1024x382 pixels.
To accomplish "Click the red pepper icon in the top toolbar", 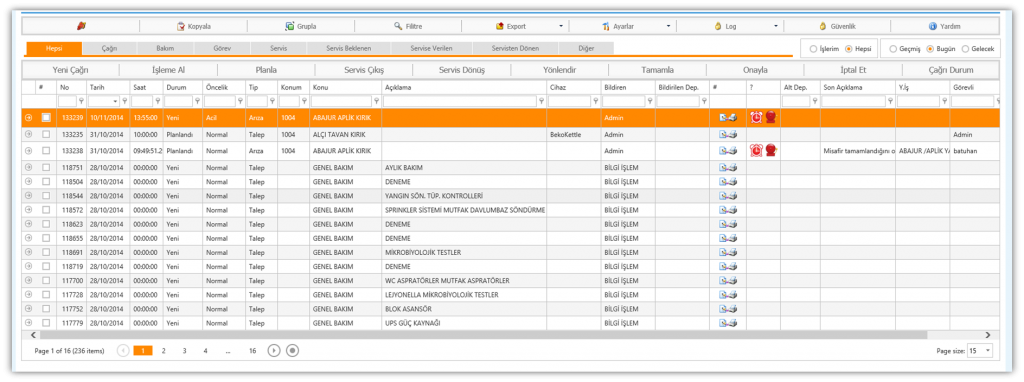I will pos(81,26).
